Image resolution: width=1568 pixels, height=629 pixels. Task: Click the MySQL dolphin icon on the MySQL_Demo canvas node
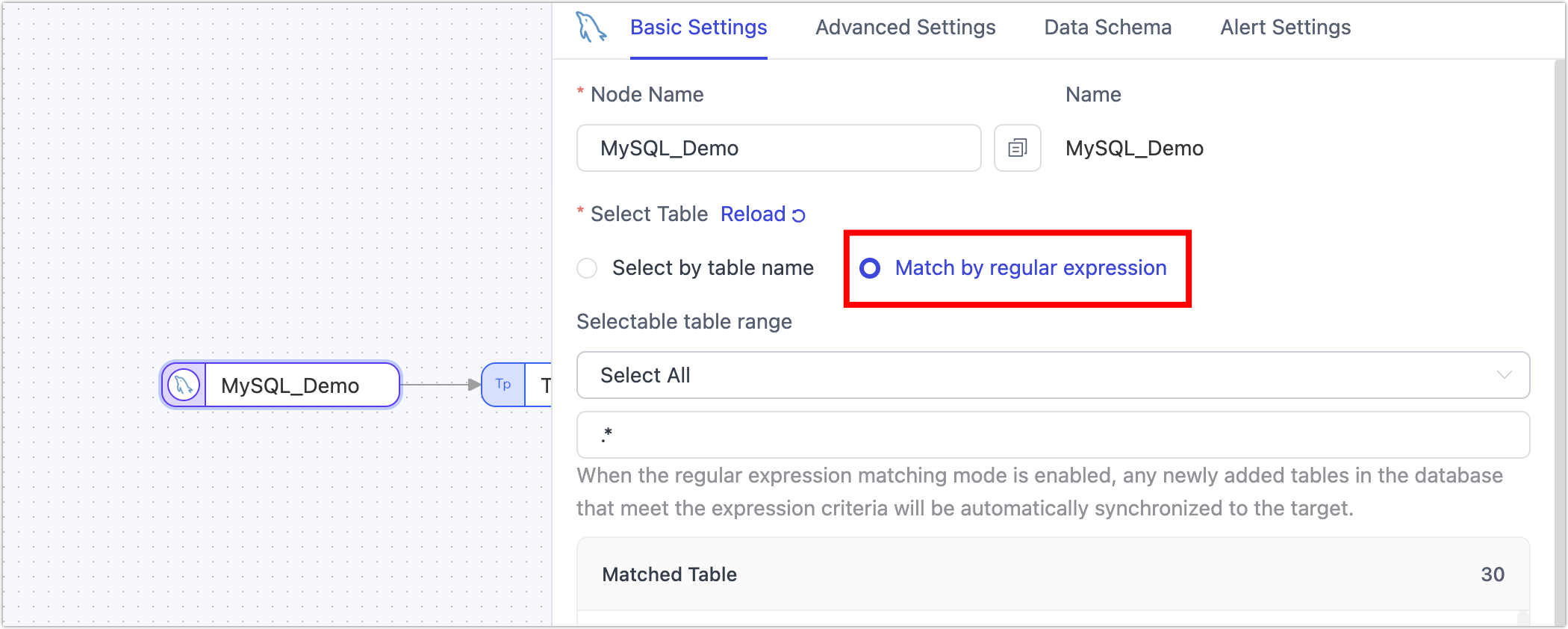tap(184, 385)
